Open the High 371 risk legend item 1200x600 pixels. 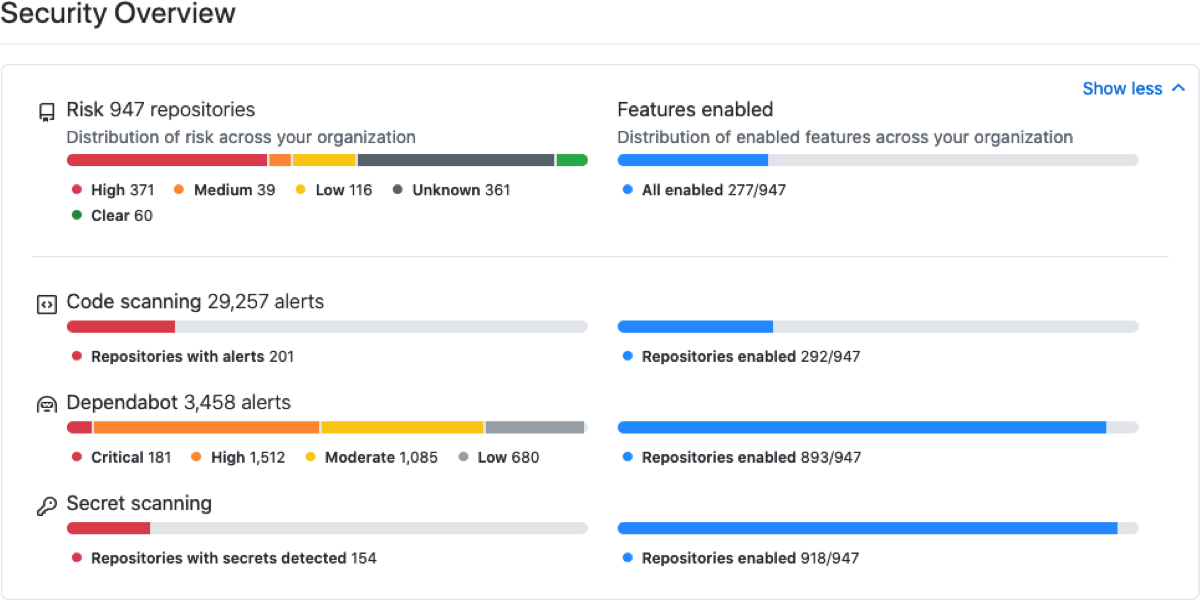[x=113, y=190]
